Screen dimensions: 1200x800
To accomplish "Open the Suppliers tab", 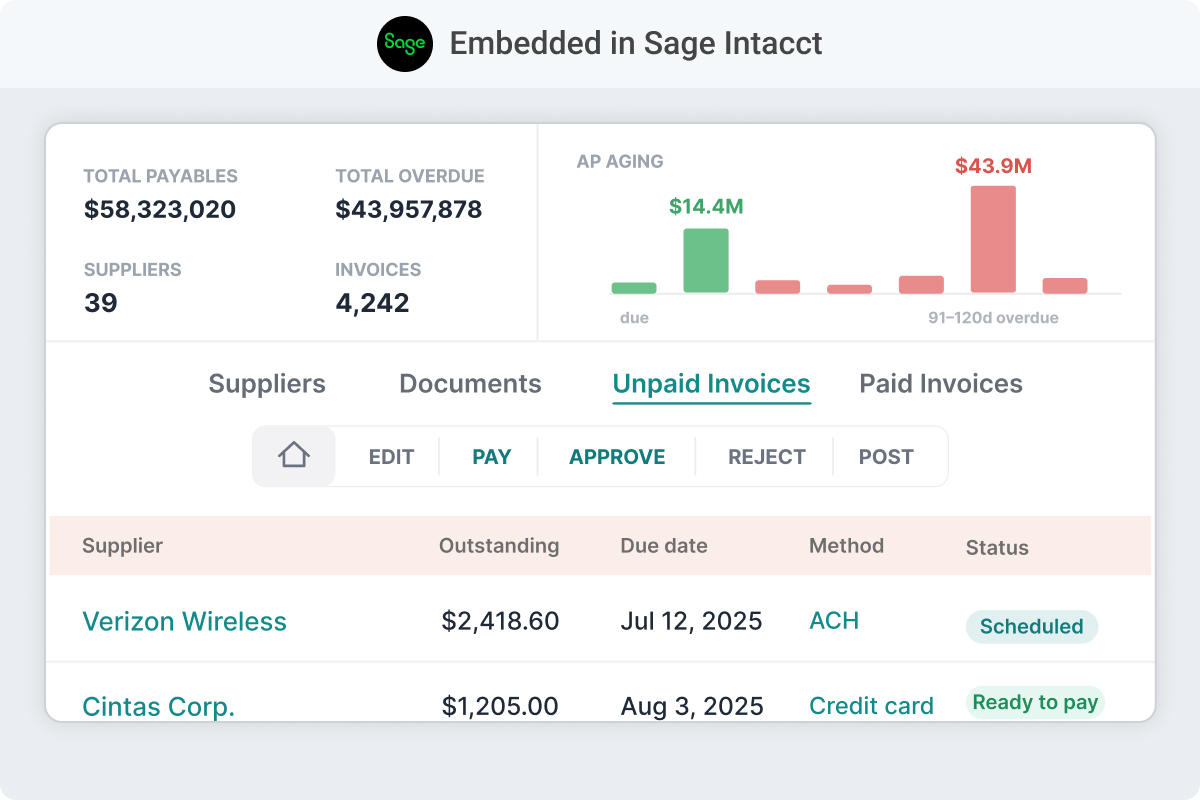I will point(267,384).
